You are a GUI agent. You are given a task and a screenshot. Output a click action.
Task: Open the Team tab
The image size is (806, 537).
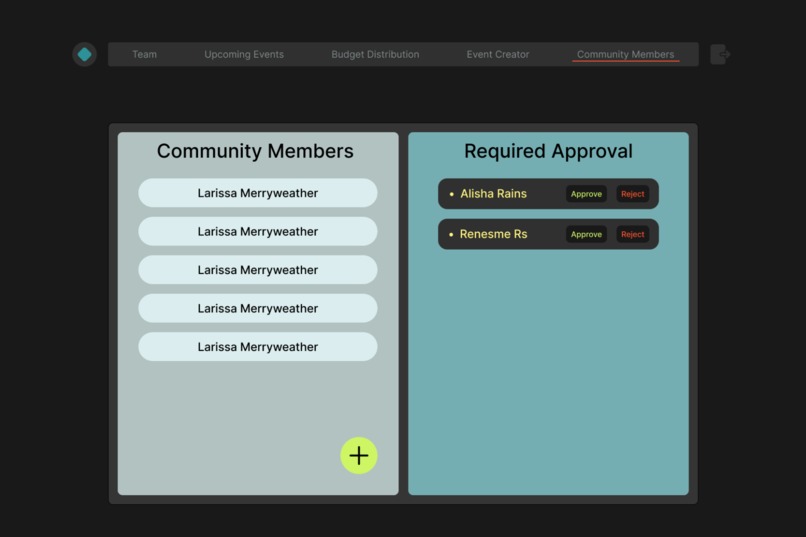pyautogui.click(x=144, y=54)
